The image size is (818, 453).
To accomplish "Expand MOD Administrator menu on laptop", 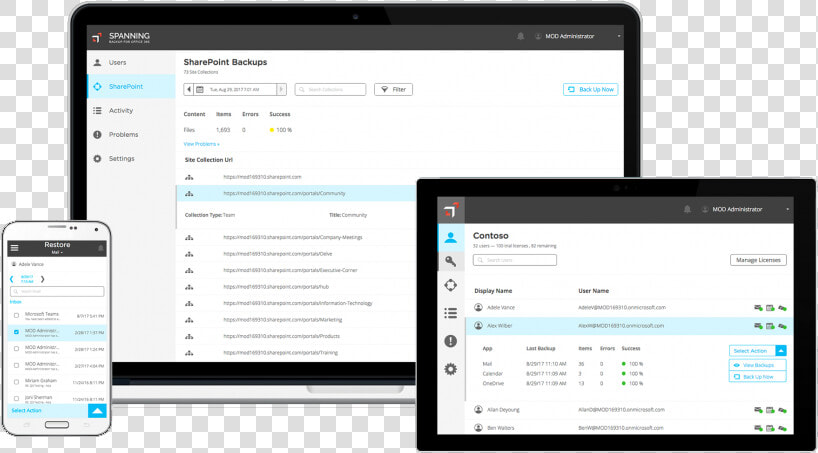I will tap(578, 37).
